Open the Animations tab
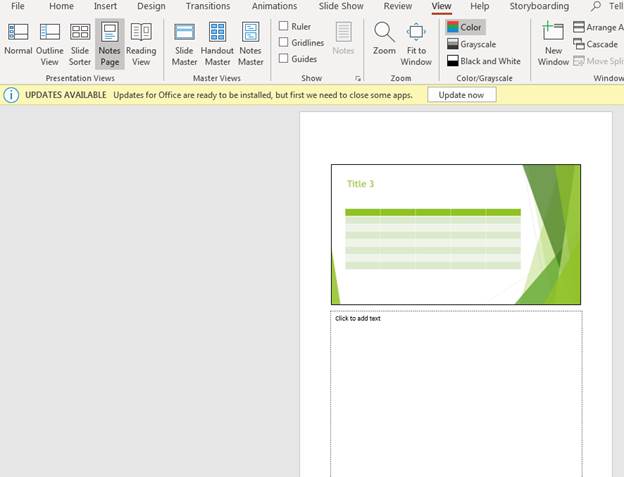Image resolution: width=624 pixels, height=477 pixels. (274, 6)
